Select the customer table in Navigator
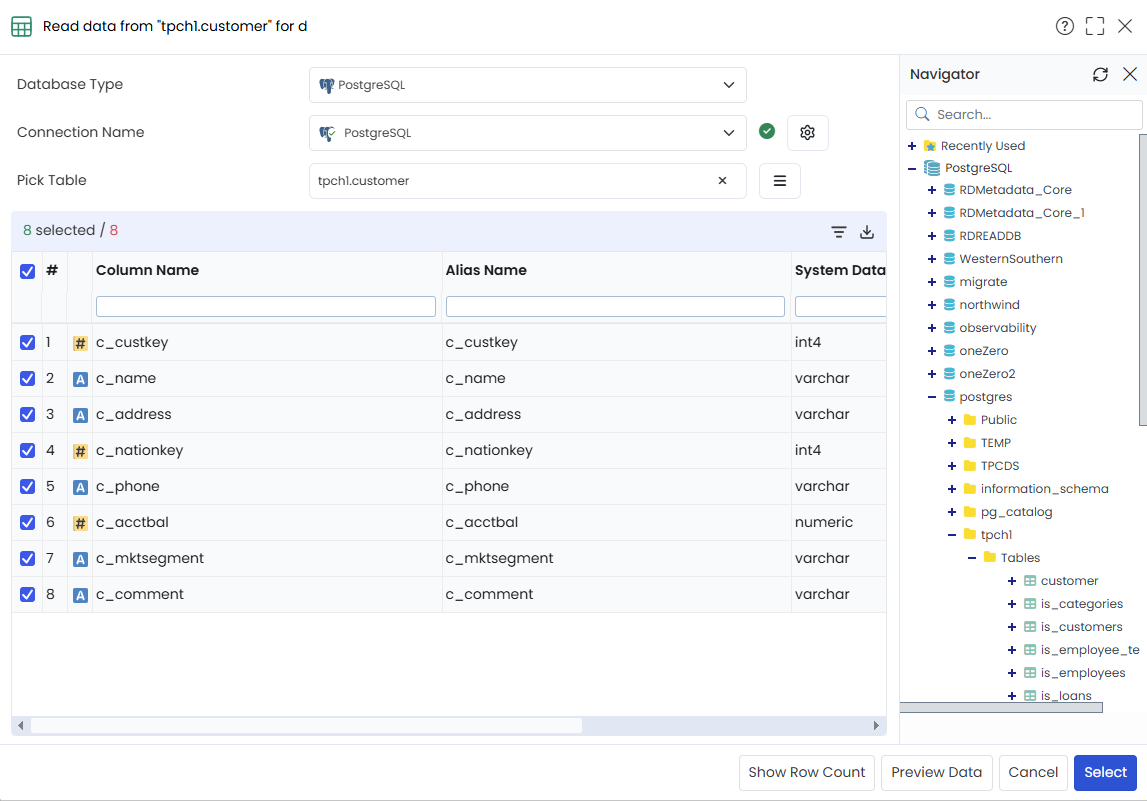 click(1069, 581)
